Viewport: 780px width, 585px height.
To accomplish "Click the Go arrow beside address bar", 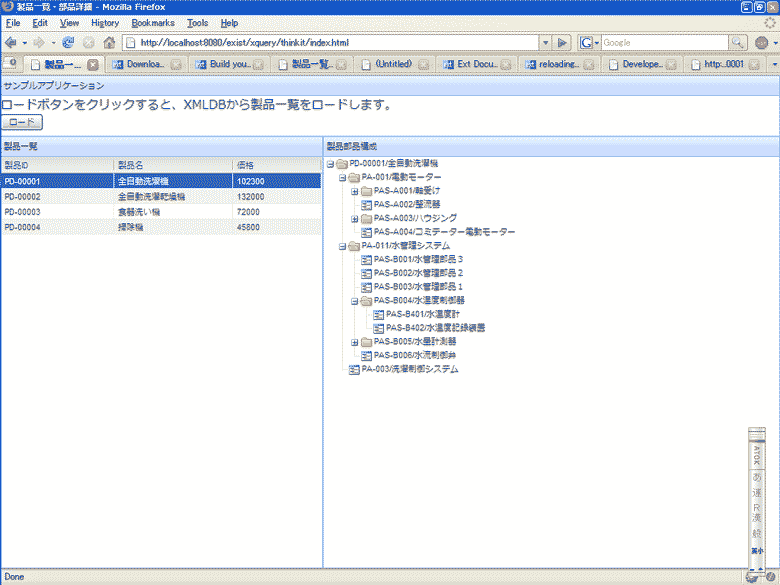I will point(563,43).
